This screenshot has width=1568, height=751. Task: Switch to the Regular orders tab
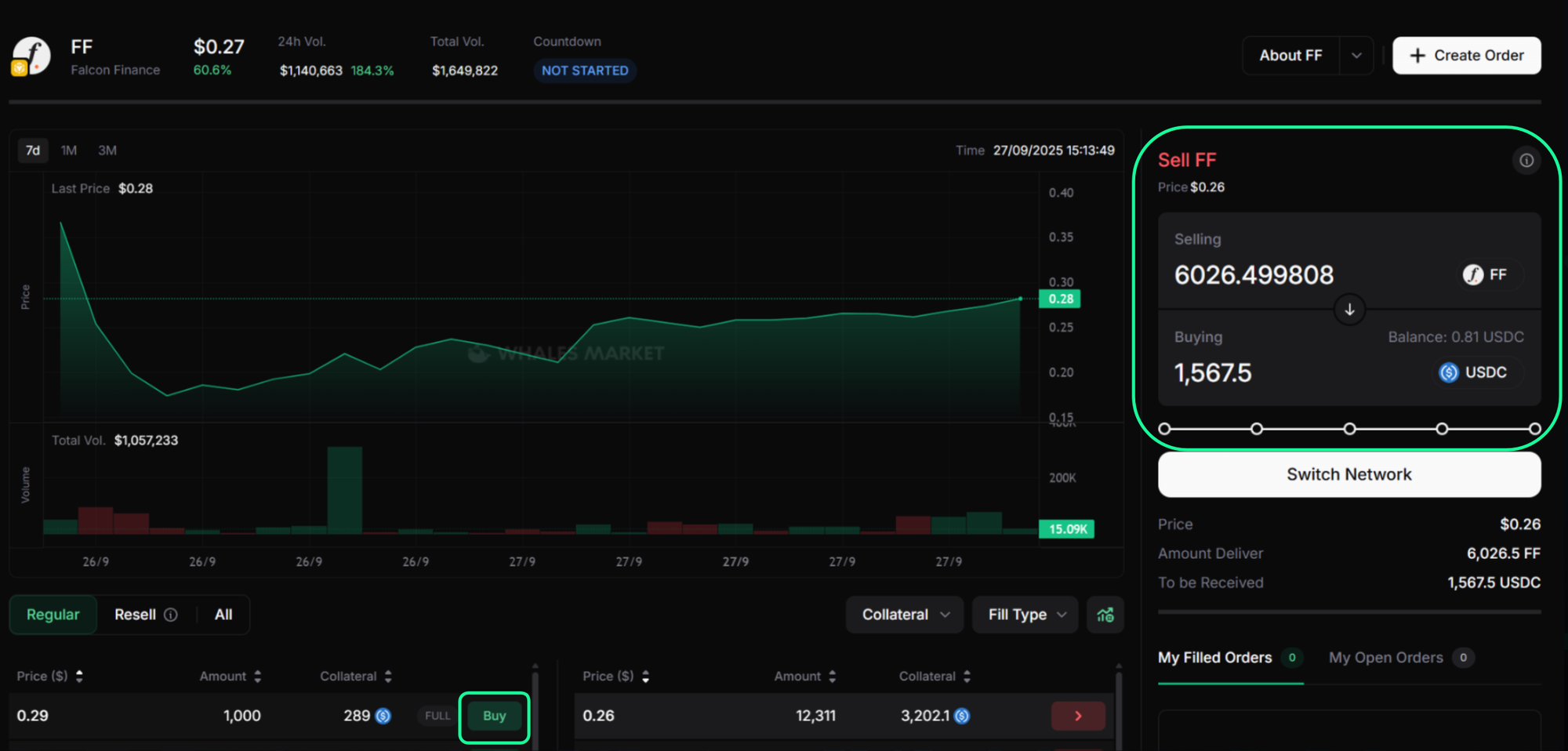(53, 615)
